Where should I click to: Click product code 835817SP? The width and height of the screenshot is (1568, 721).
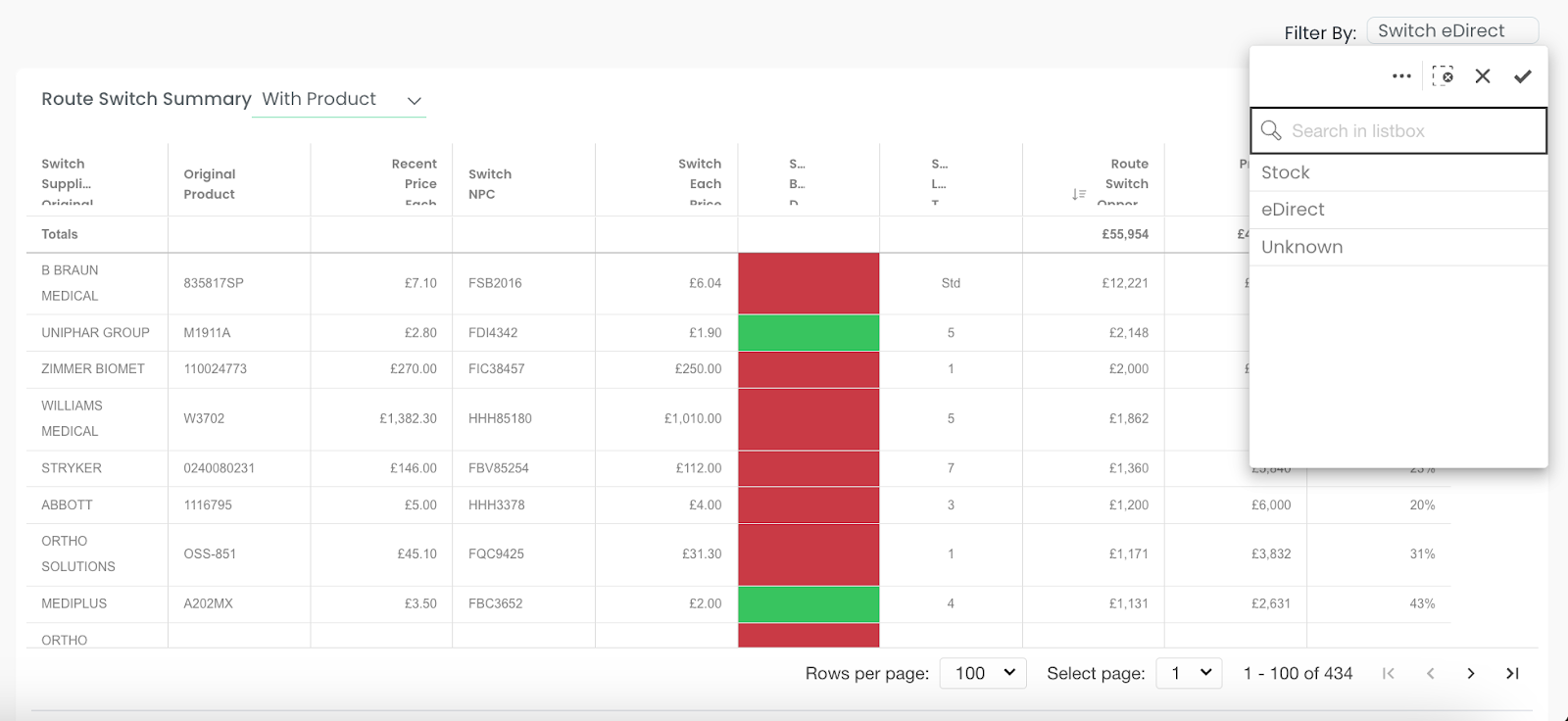pos(214,283)
